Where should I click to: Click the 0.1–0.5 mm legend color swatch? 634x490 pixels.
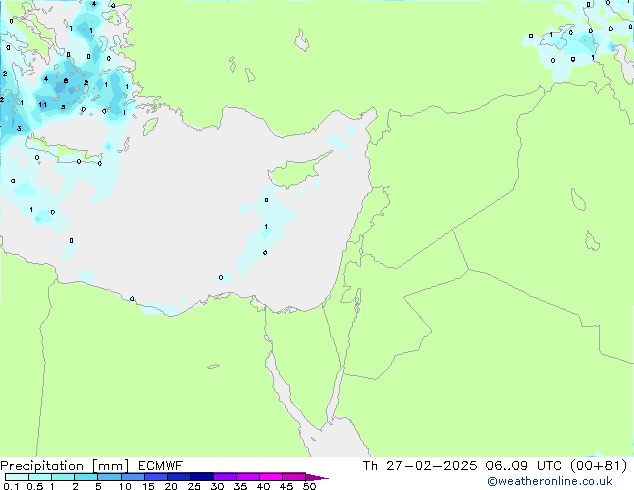tap(17, 477)
